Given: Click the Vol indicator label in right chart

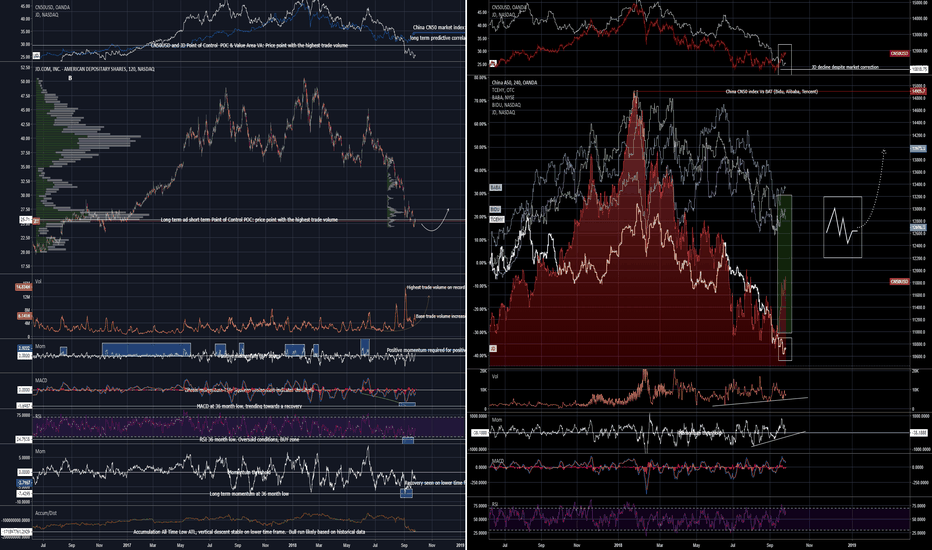Looking at the screenshot, I should [495, 376].
